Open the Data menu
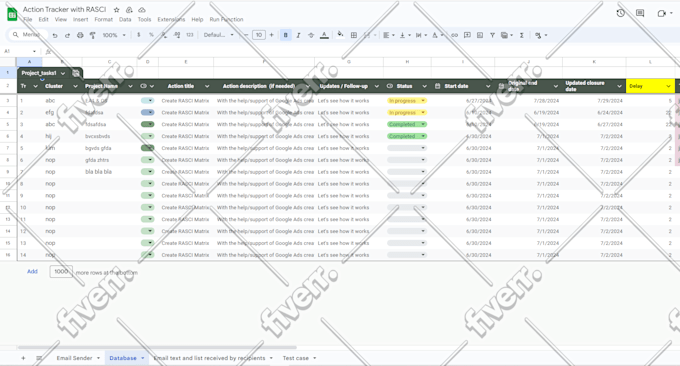Viewport: 680px width, 366px height. (x=125, y=20)
